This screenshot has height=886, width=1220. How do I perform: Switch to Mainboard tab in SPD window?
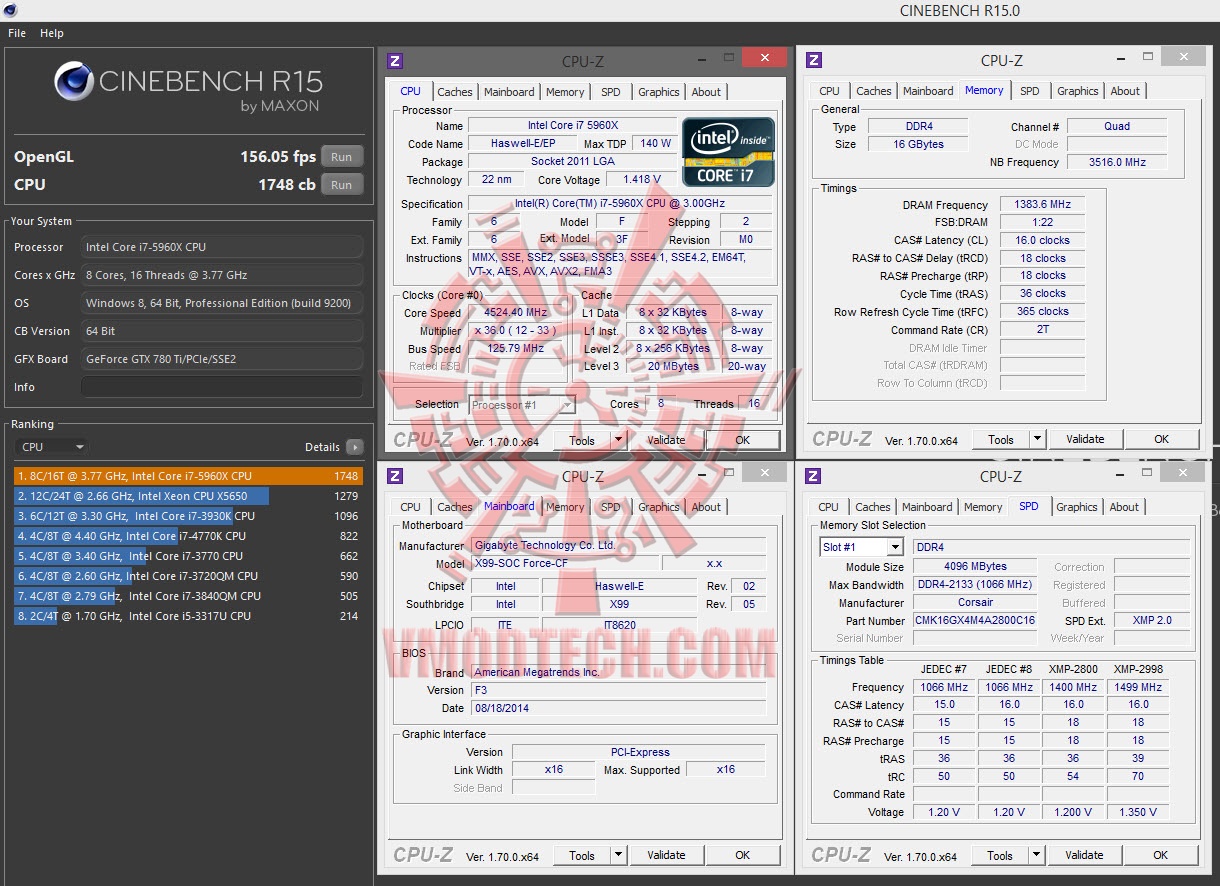click(927, 507)
